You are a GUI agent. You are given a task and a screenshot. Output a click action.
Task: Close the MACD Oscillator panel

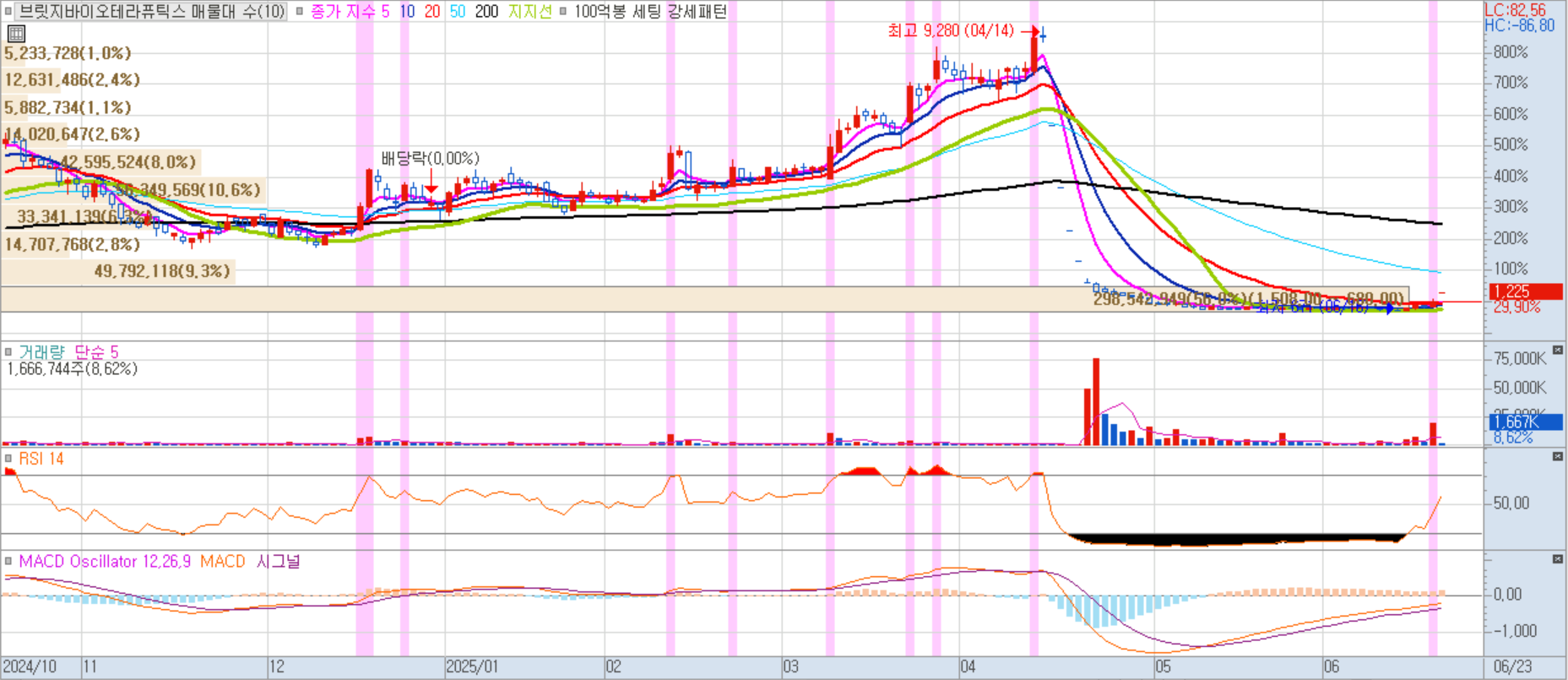click(1558, 559)
